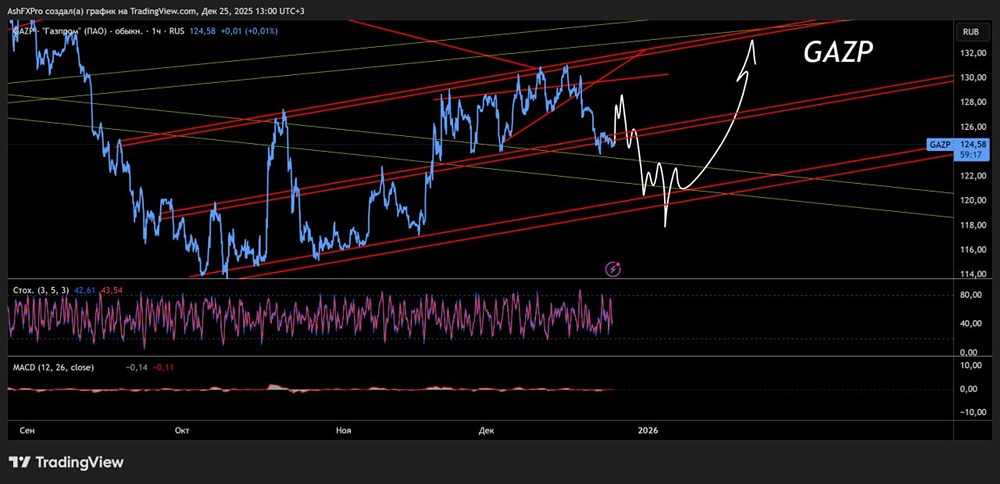Click the Дек label on time axis

click(486, 431)
